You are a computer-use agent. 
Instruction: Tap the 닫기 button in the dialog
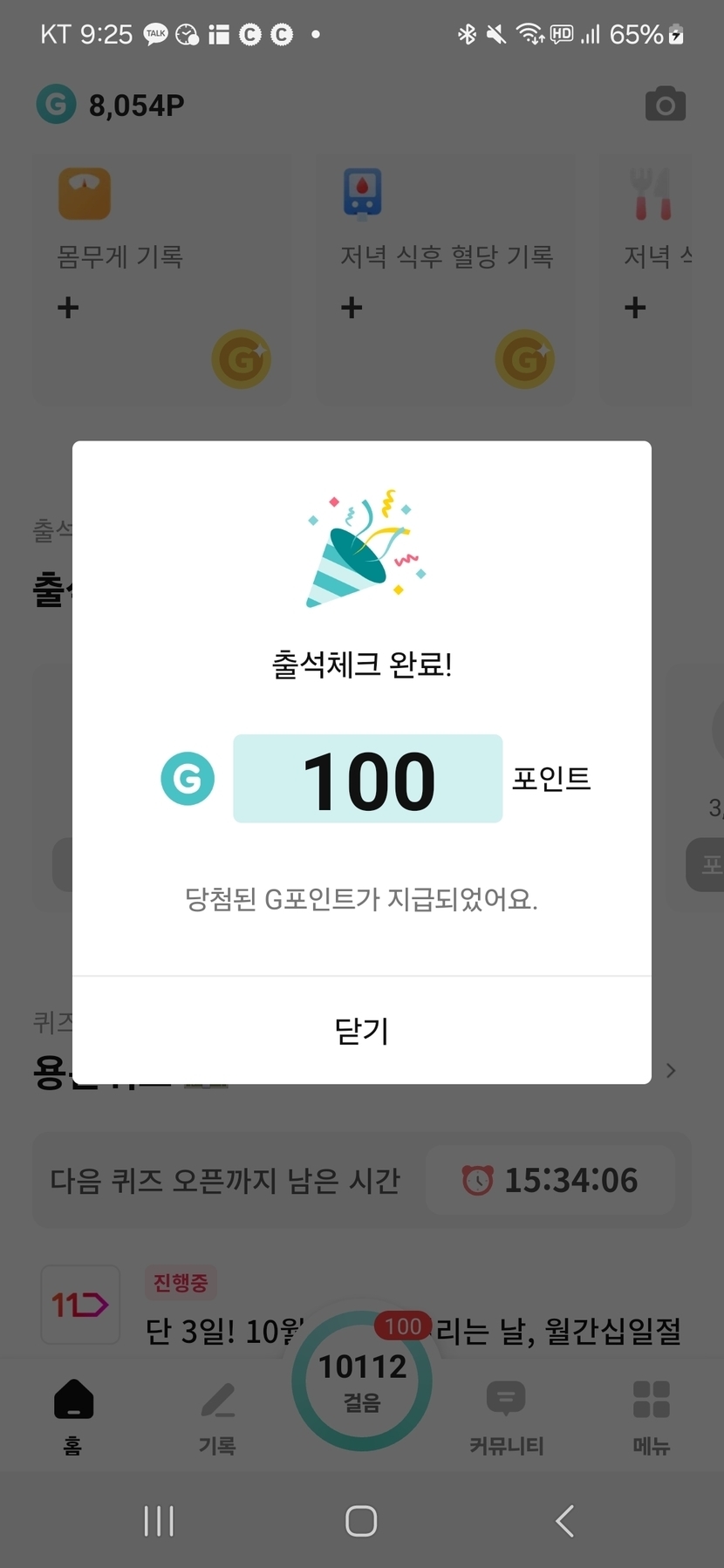click(361, 1031)
